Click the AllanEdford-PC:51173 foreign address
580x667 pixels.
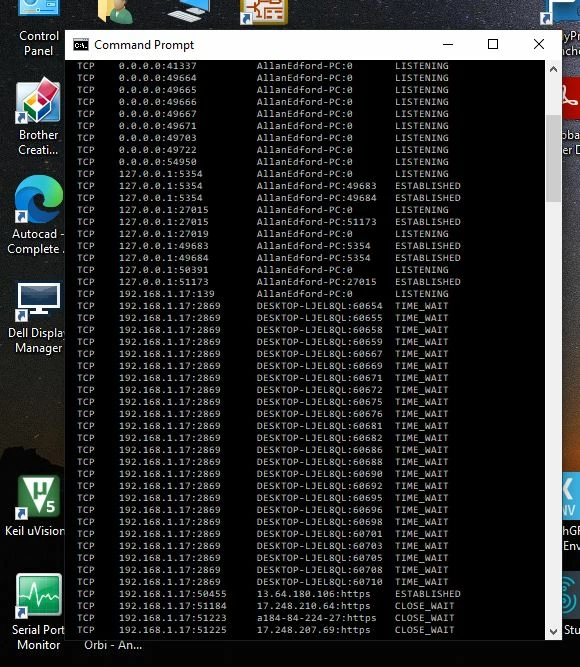316,222
